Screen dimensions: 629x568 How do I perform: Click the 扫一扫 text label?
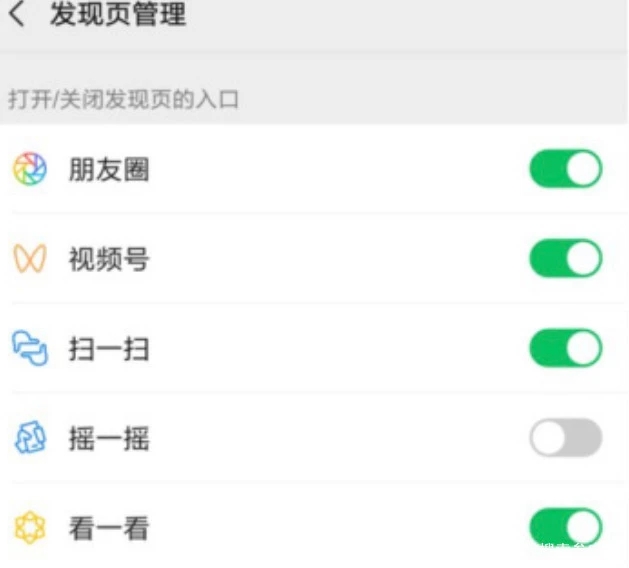109,350
